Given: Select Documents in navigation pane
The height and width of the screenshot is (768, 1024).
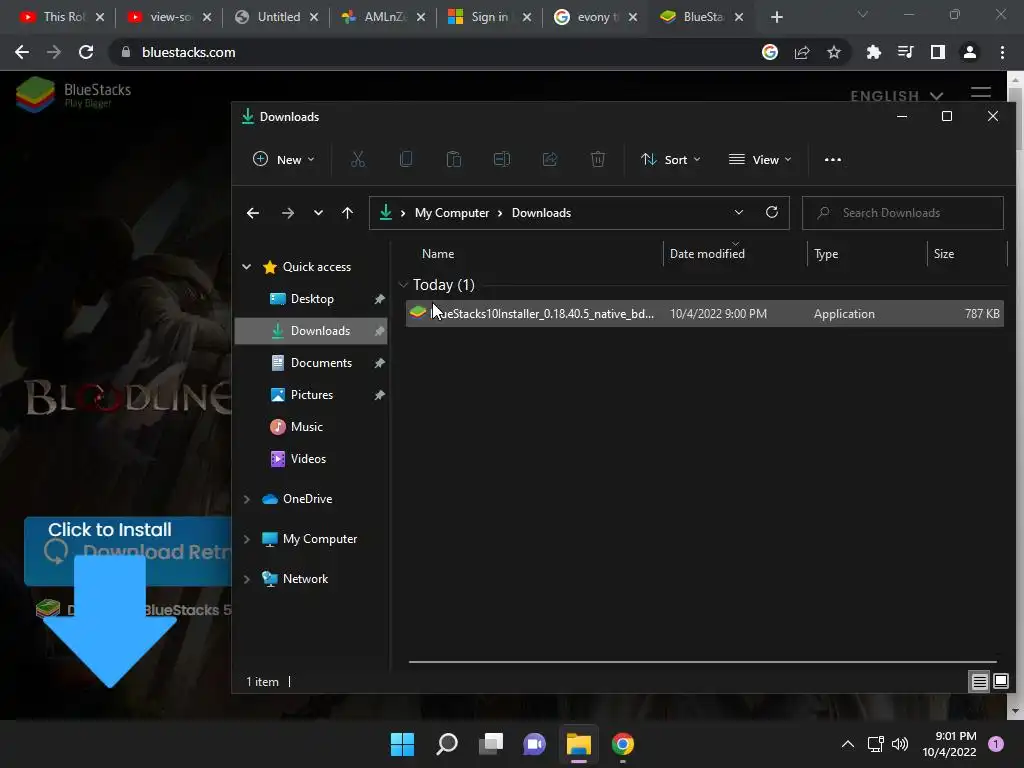Looking at the screenshot, I should click(311, 362).
